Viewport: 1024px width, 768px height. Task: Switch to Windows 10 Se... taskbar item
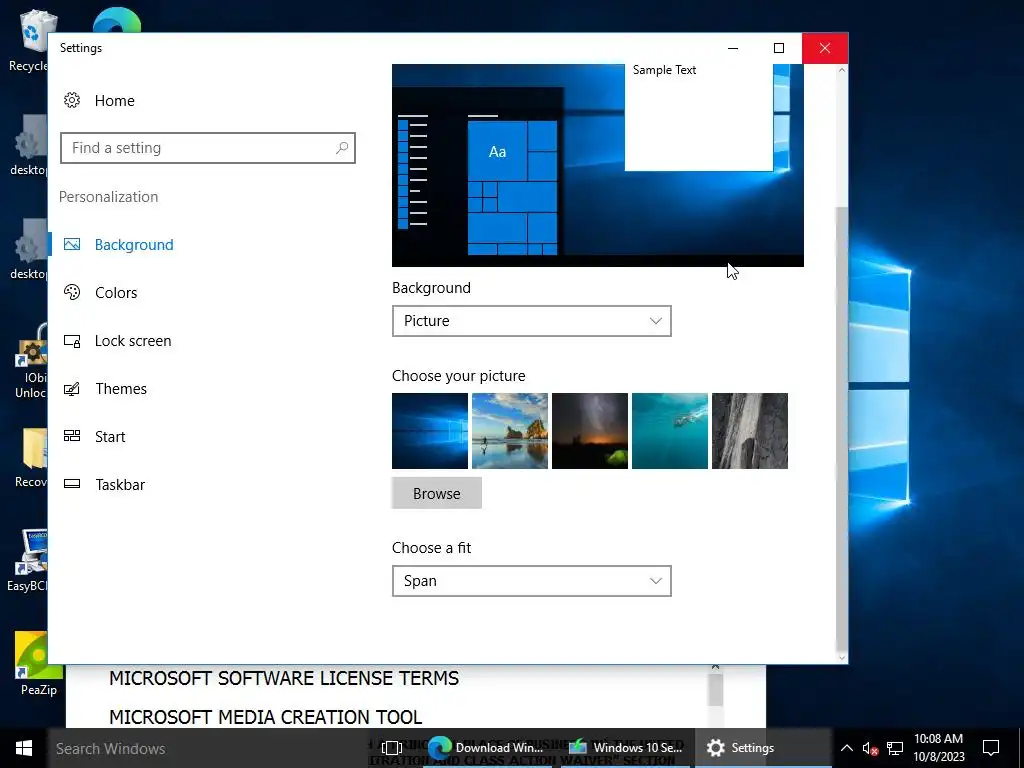pyautogui.click(x=625, y=748)
